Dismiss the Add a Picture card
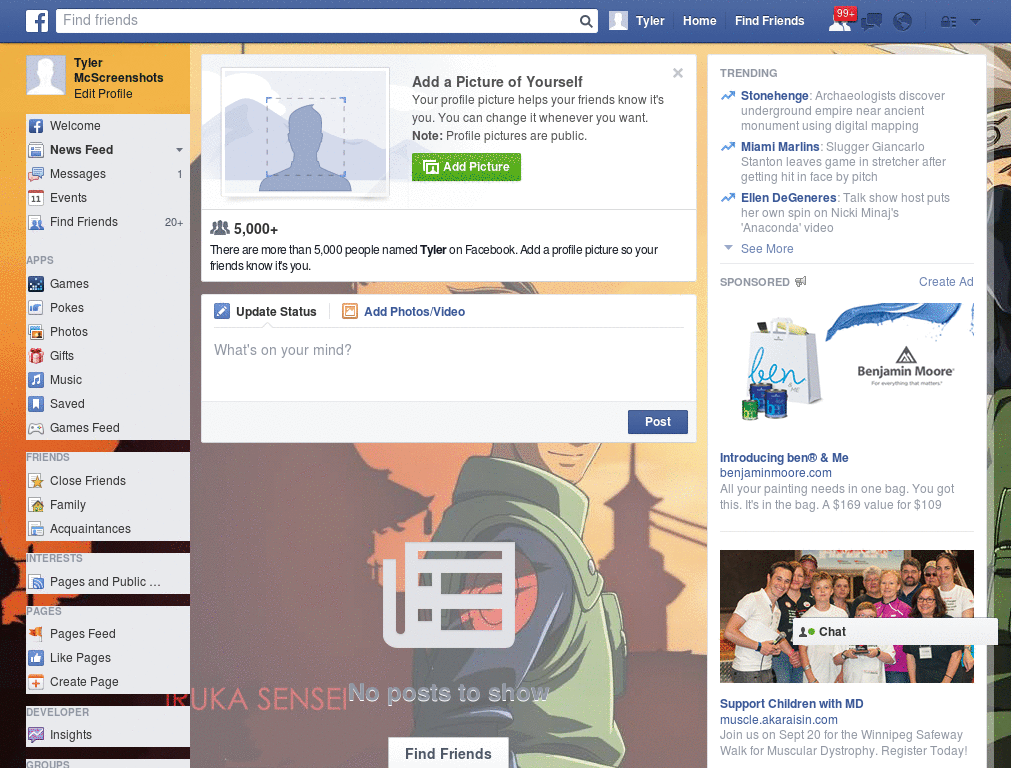The height and width of the screenshot is (768, 1024). pyautogui.click(x=678, y=73)
